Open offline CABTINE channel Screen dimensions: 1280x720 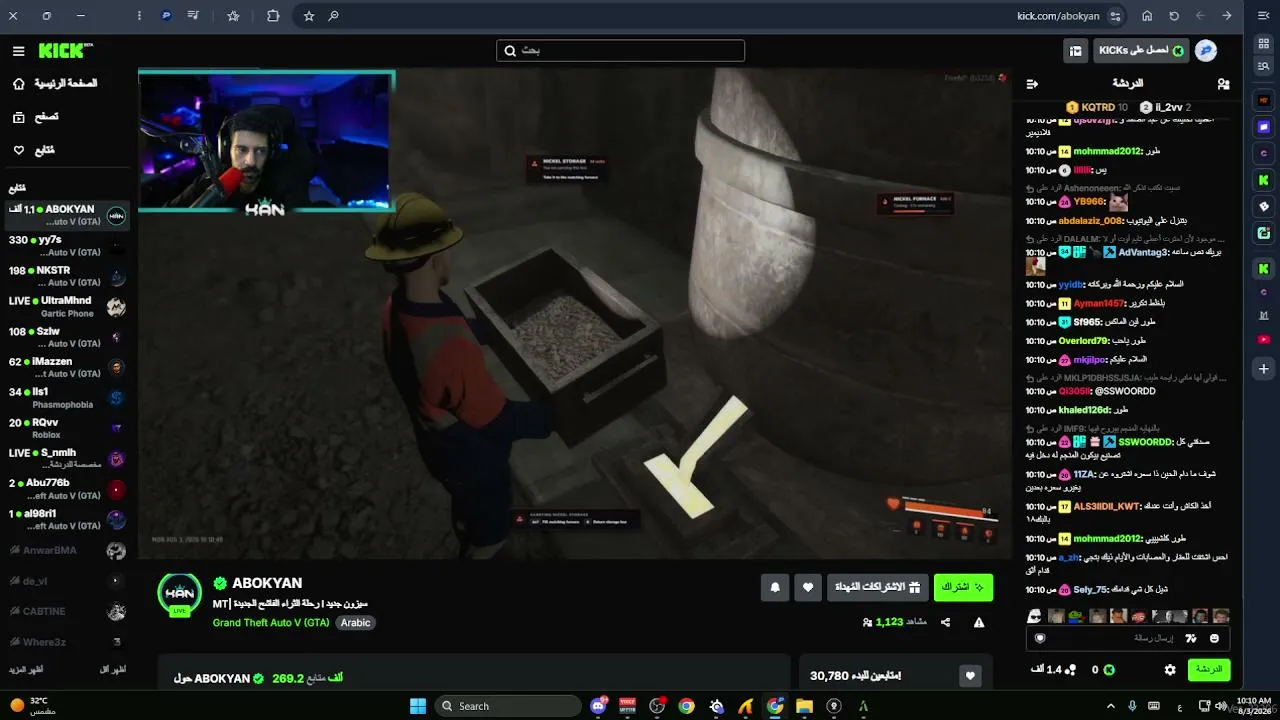(68, 611)
